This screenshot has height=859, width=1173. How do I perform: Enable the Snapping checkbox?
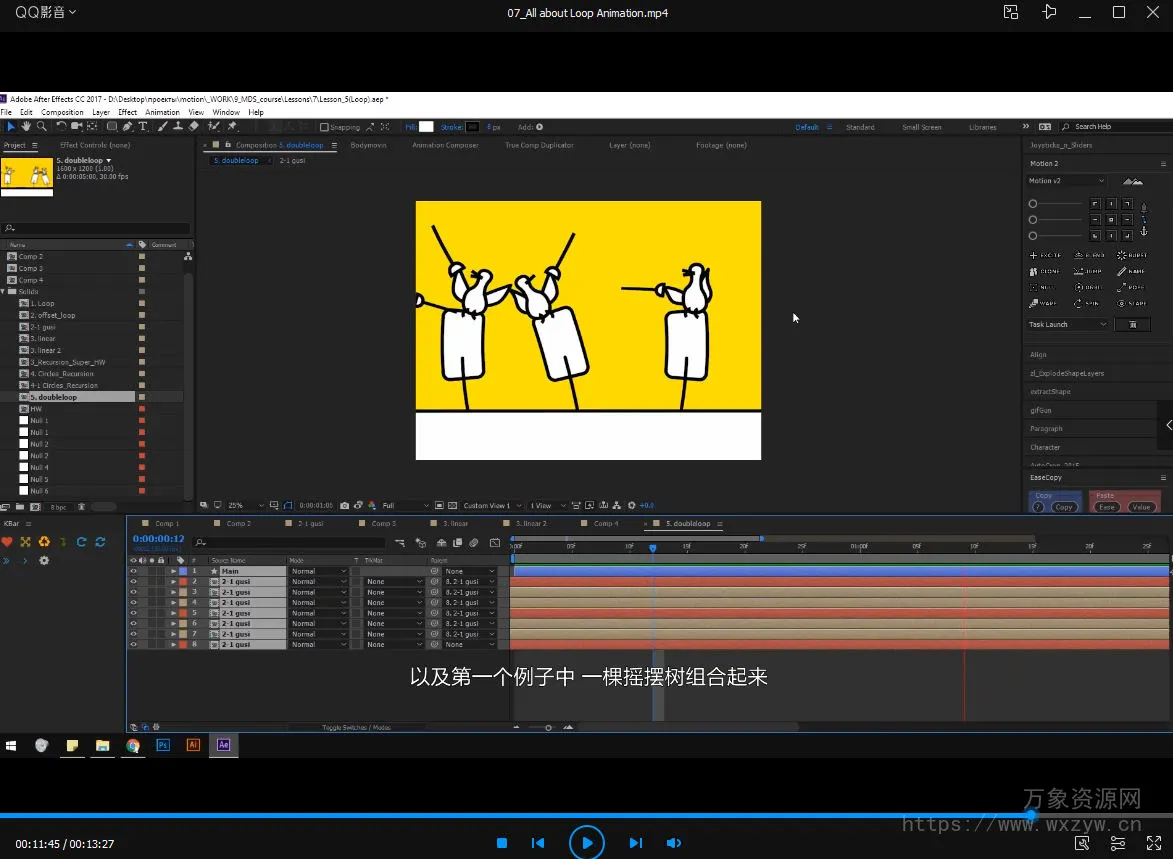coord(324,127)
